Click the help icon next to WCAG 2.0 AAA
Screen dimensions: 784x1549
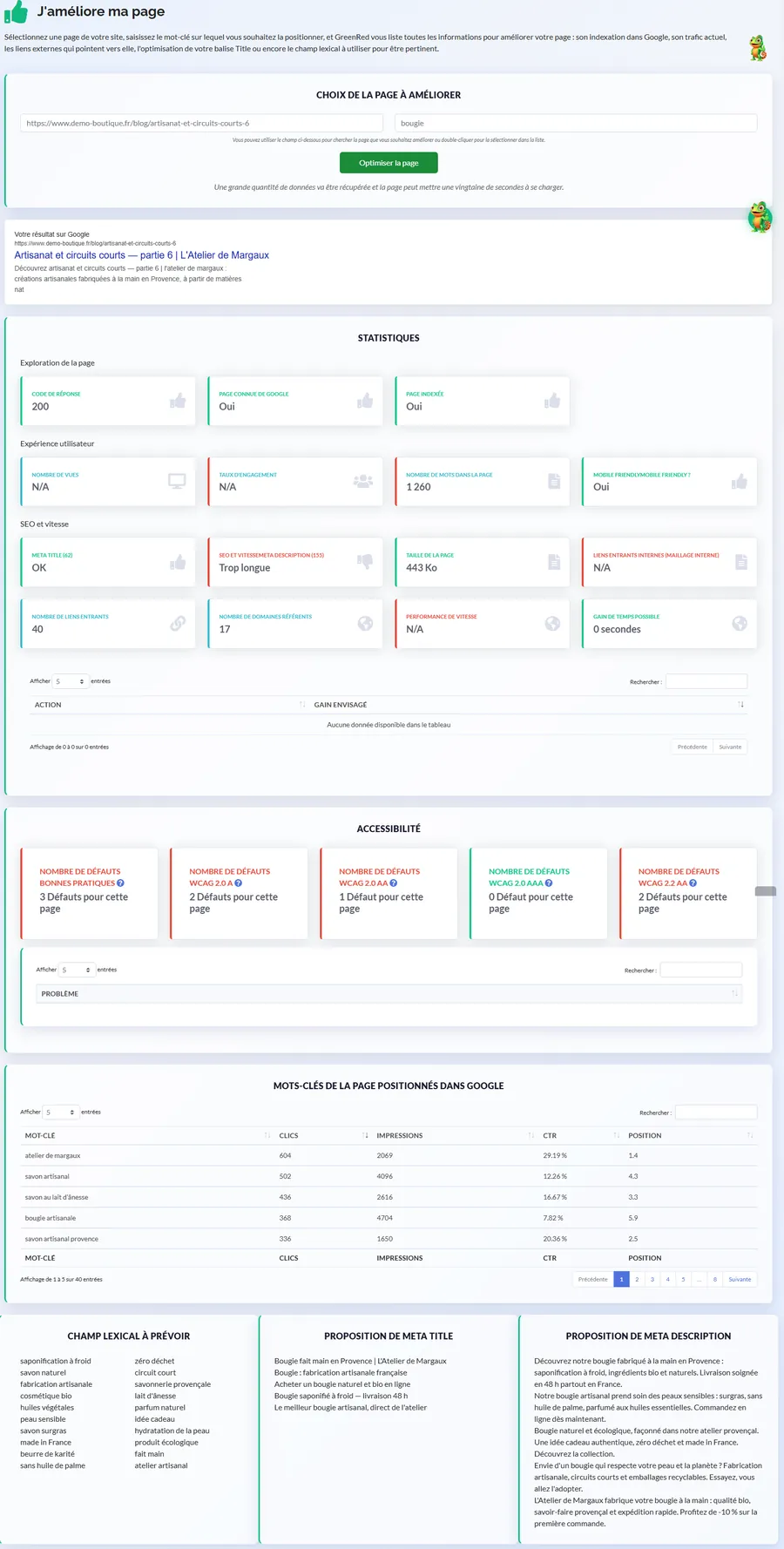click(549, 883)
